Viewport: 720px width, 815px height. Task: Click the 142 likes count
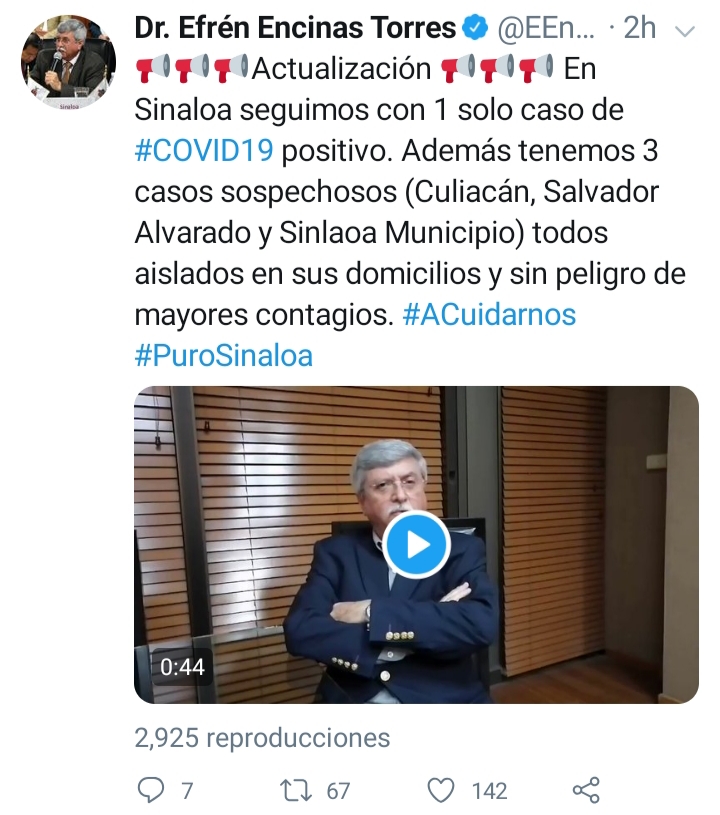489,791
